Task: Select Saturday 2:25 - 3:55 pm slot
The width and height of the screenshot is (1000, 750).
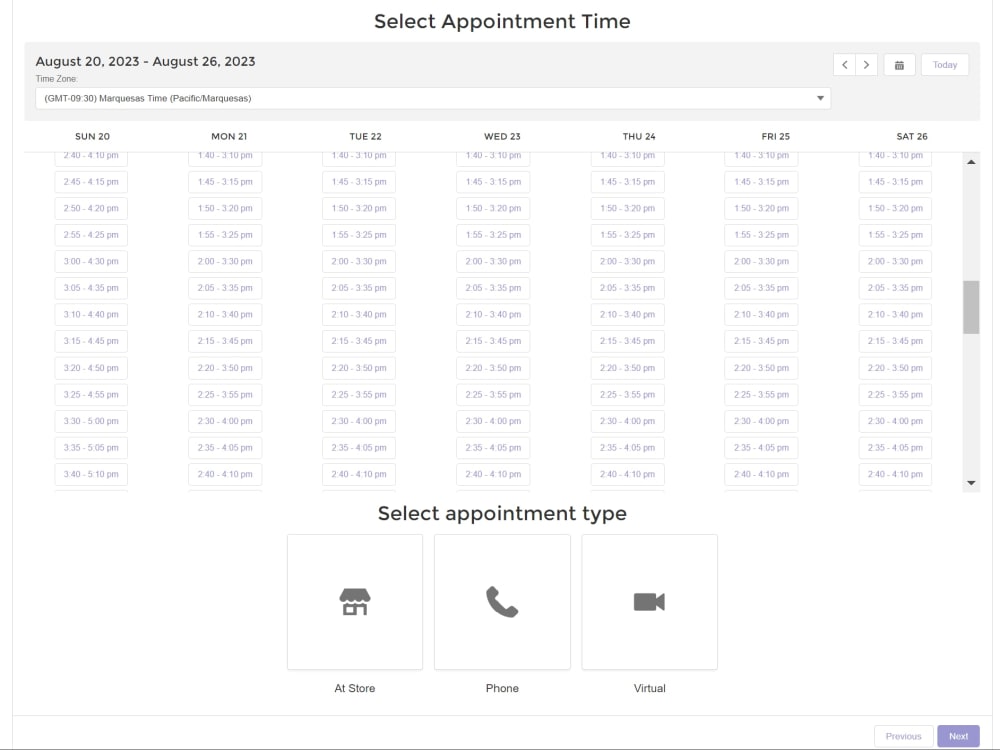Action: pos(895,395)
